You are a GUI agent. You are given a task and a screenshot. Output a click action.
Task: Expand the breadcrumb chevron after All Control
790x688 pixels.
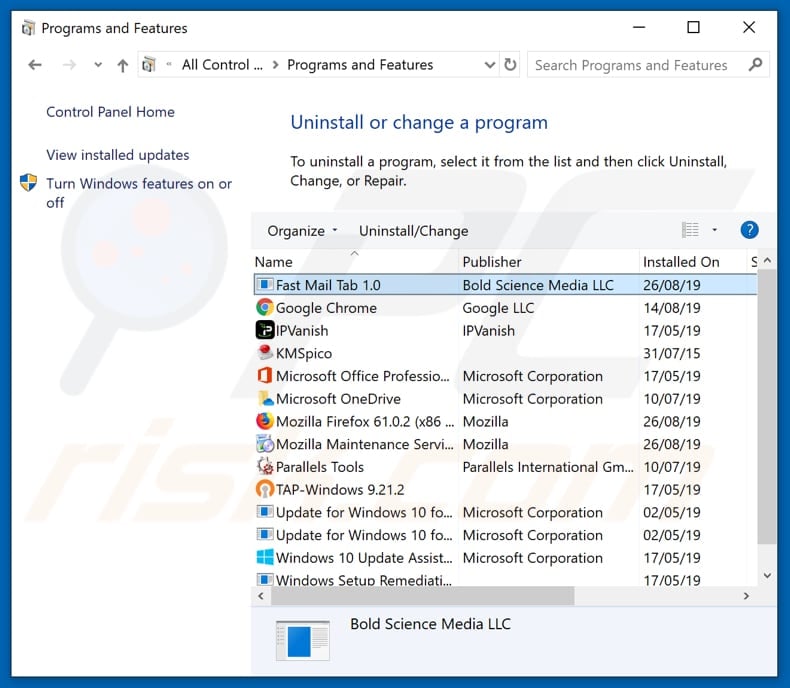coord(275,65)
